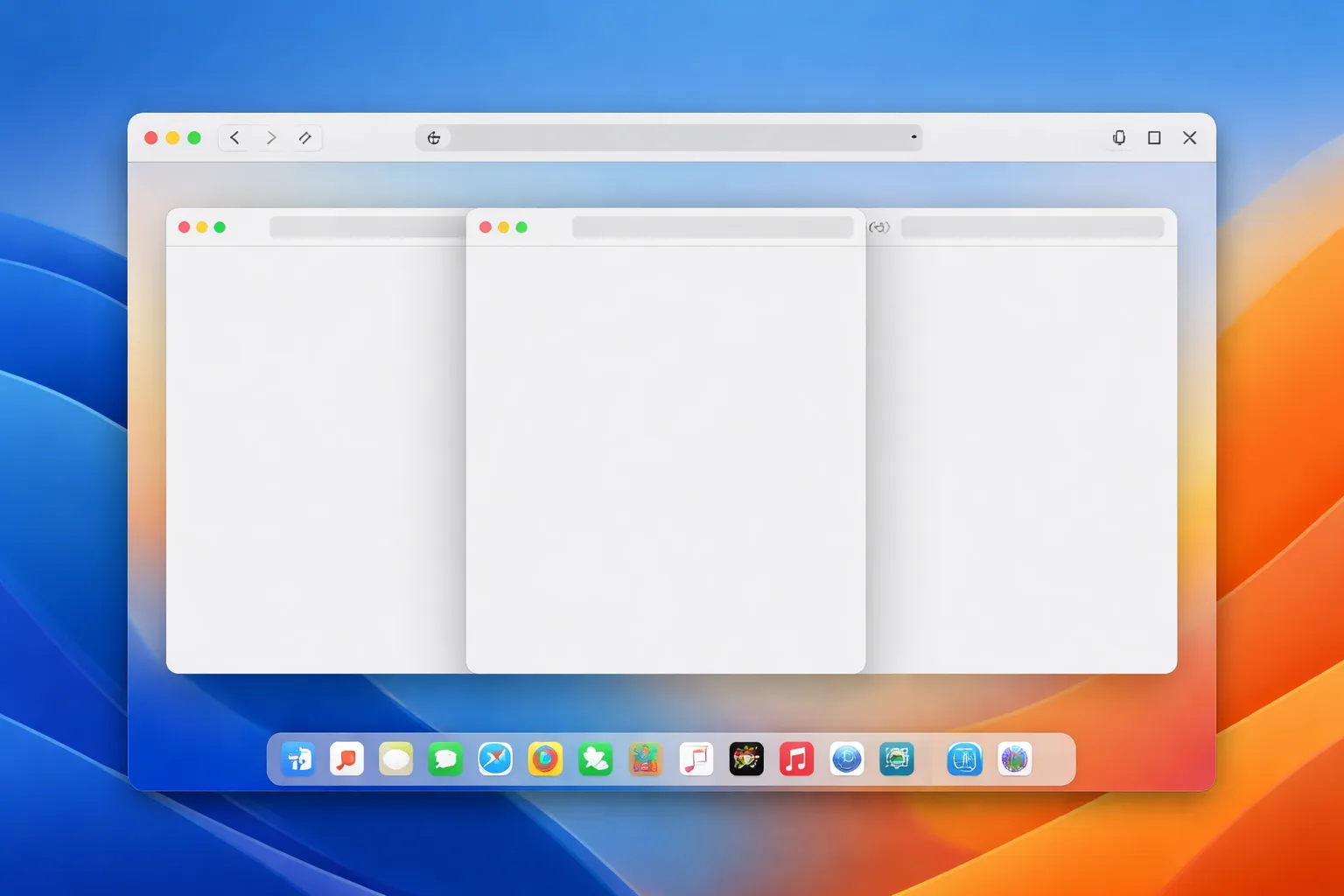Open the blue Finder icon in dock
The height and width of the screenshot is (896, 1344).
[297, 759]
